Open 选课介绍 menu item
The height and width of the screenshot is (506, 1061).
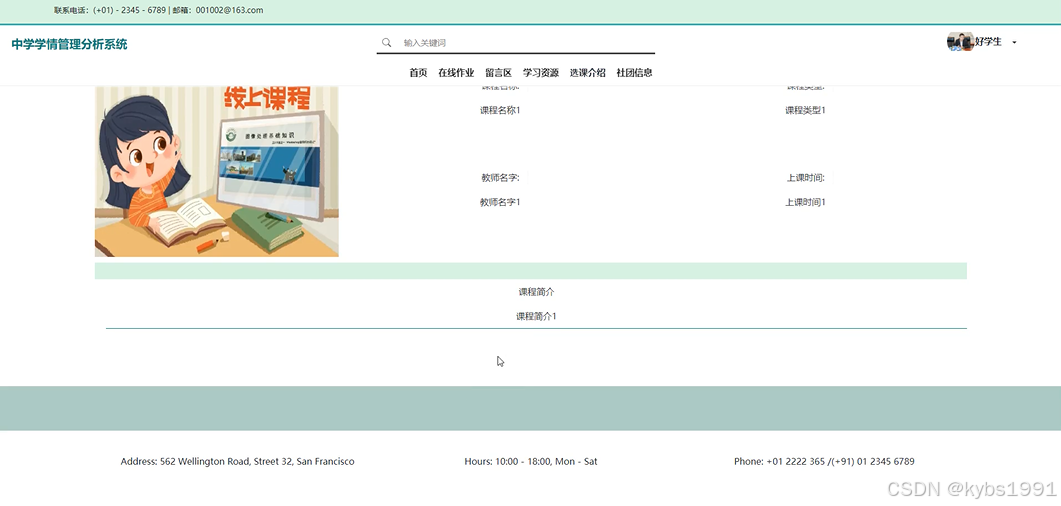point(587,73)
